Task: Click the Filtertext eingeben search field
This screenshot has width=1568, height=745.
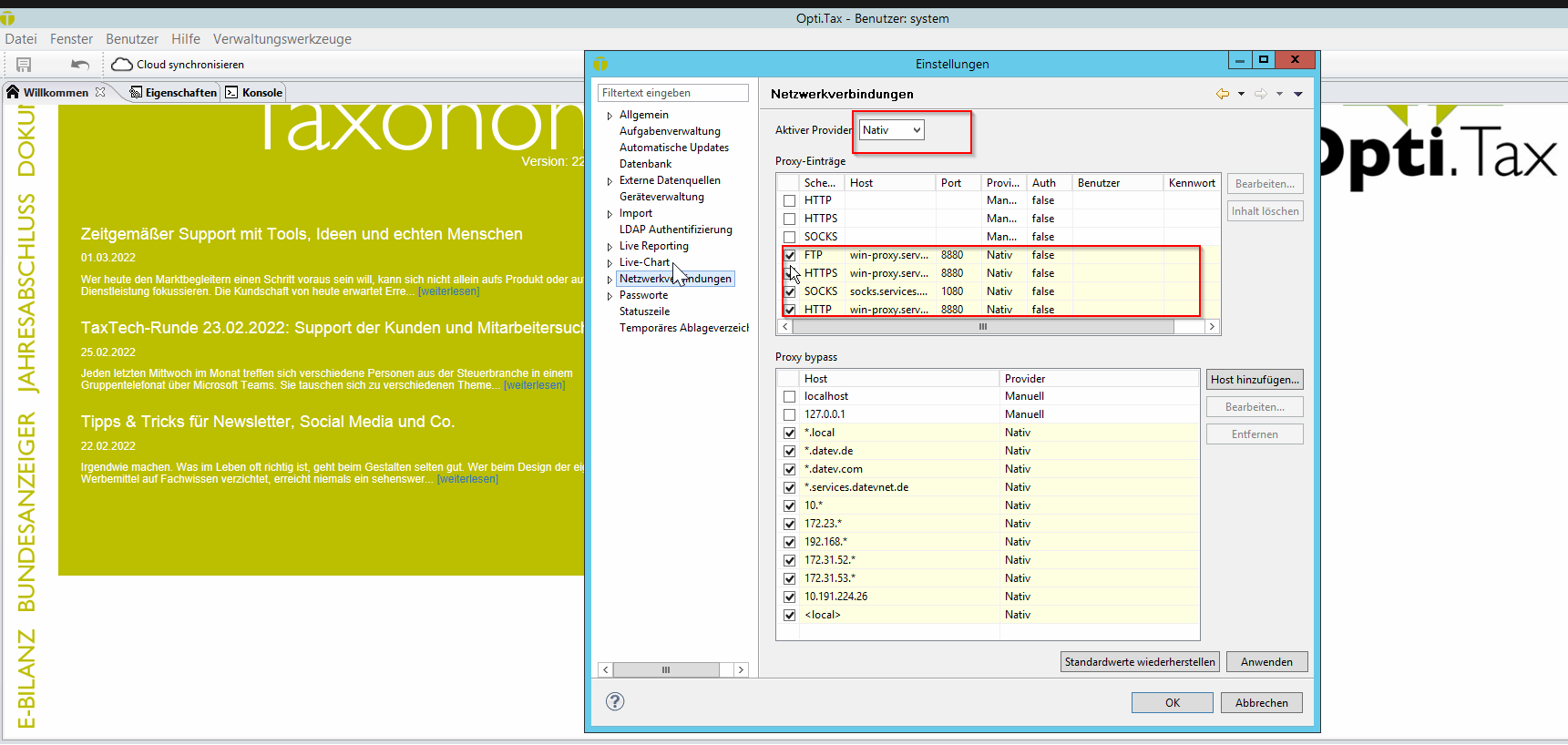Action: point(672,93)
